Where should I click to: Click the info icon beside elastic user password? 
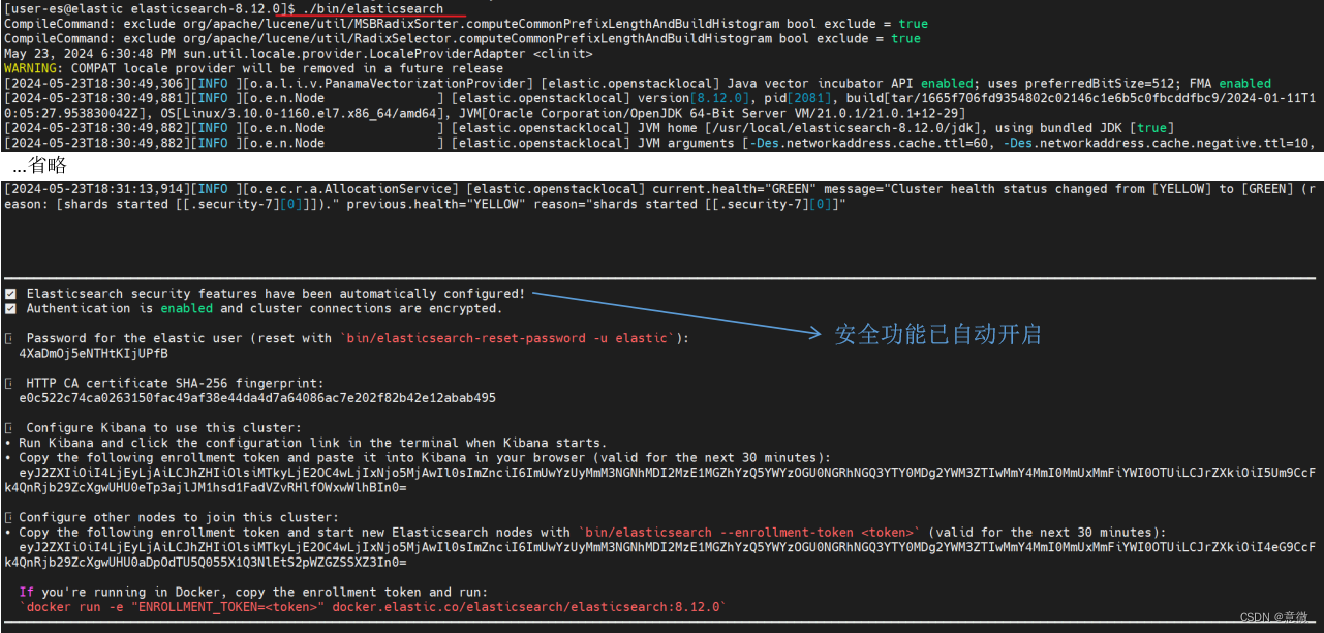[x=11, y=337]
